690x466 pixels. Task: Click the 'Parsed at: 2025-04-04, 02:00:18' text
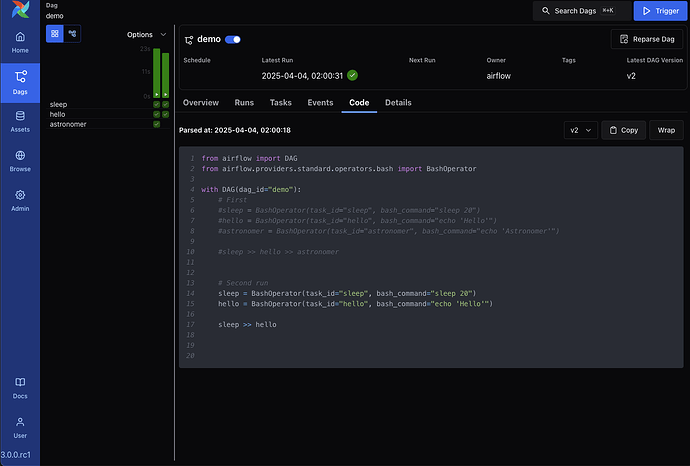(x=235, y=130)
